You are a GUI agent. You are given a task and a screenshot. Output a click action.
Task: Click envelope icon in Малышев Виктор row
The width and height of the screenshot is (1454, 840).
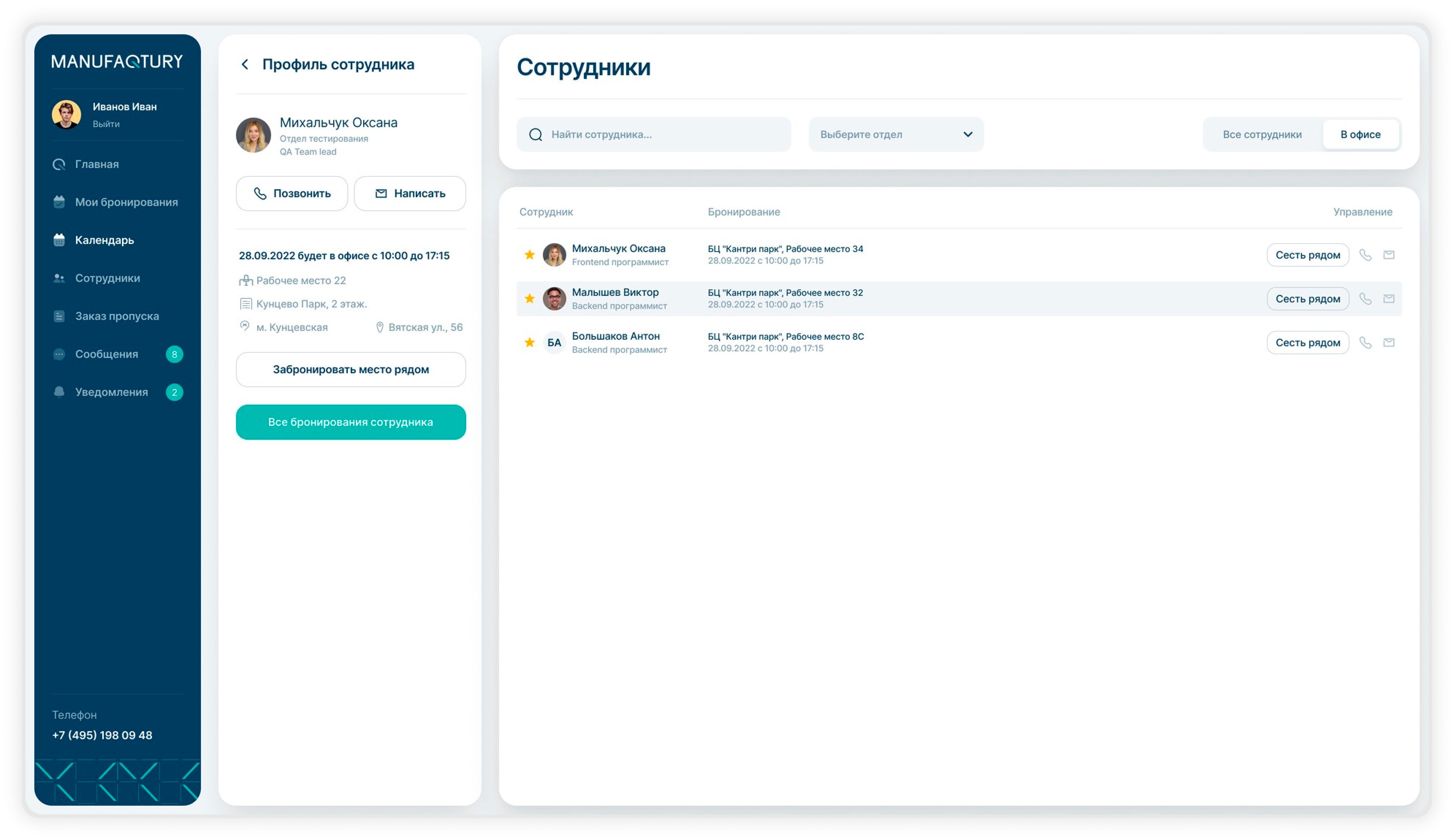[x=1388, y=299]
